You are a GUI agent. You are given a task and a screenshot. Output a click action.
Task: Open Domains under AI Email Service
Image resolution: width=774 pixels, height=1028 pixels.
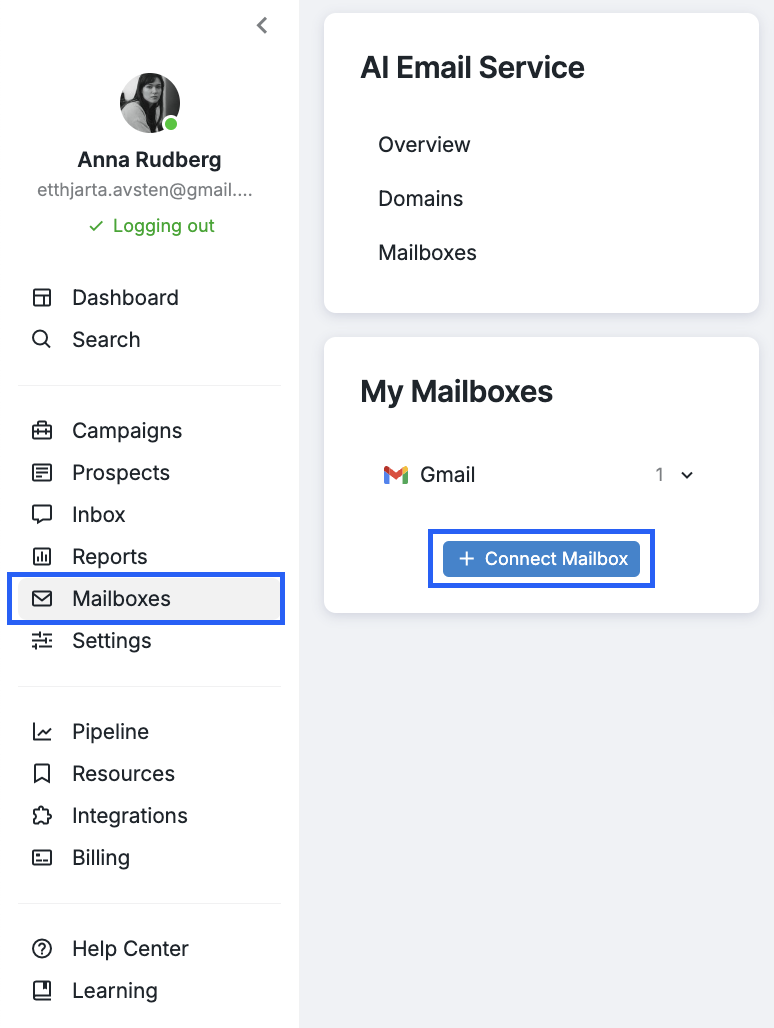tap(420, 199)
